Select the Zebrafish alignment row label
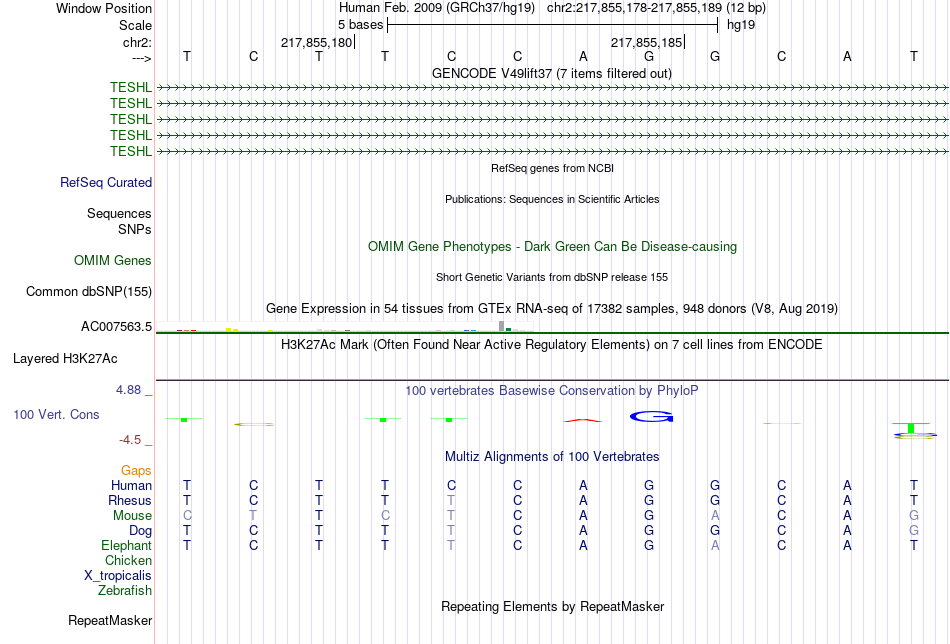 (125, 591)
